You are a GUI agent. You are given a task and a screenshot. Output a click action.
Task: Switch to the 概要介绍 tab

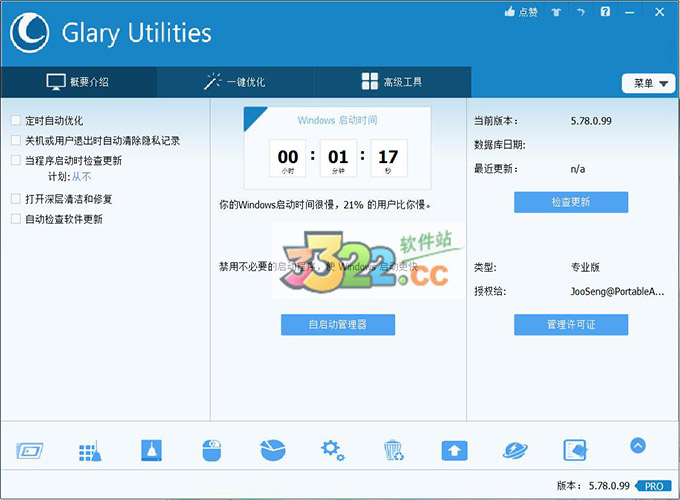click(x=78, y=82)
